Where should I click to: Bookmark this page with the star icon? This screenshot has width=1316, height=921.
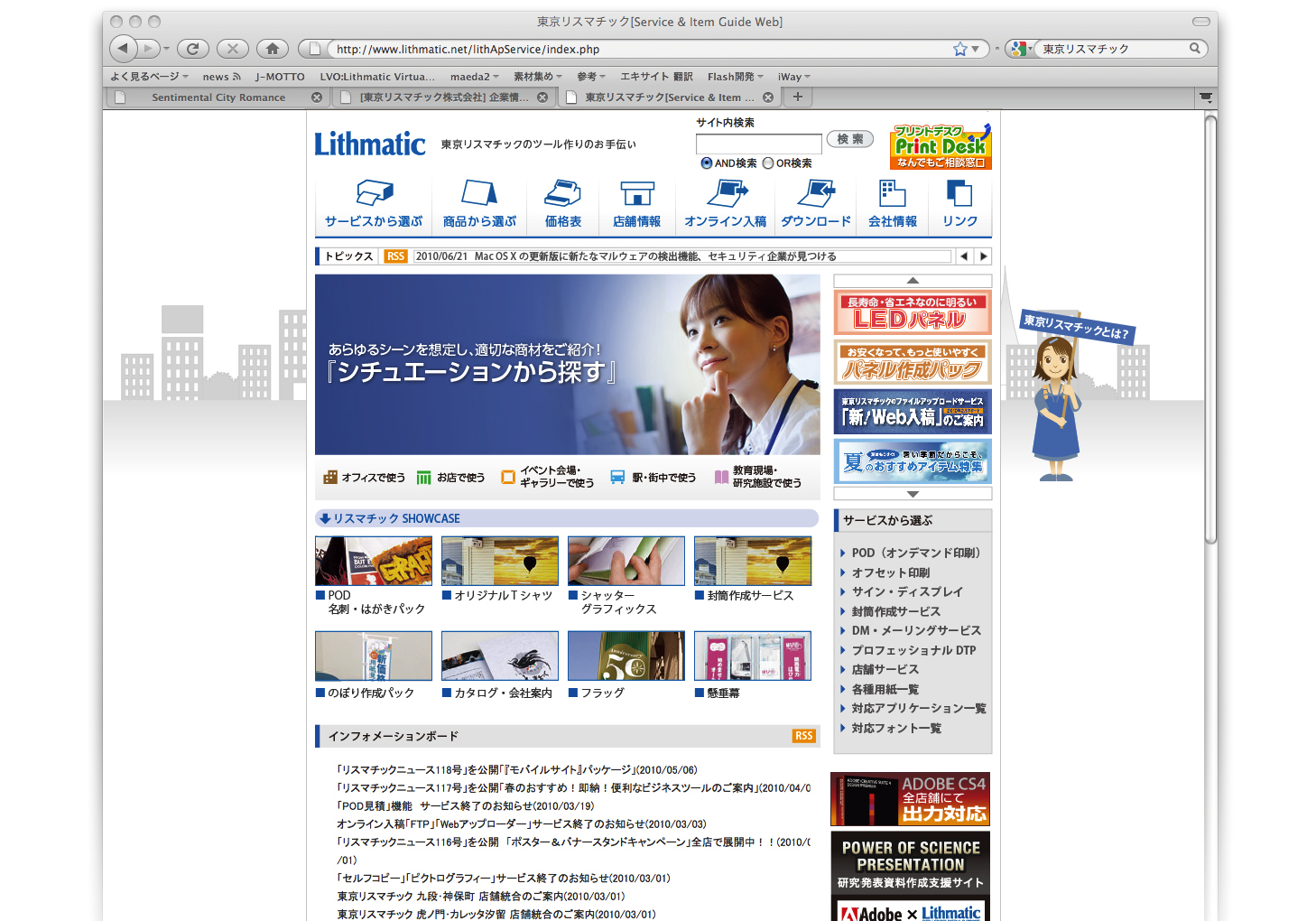click(x=960, y=49)
